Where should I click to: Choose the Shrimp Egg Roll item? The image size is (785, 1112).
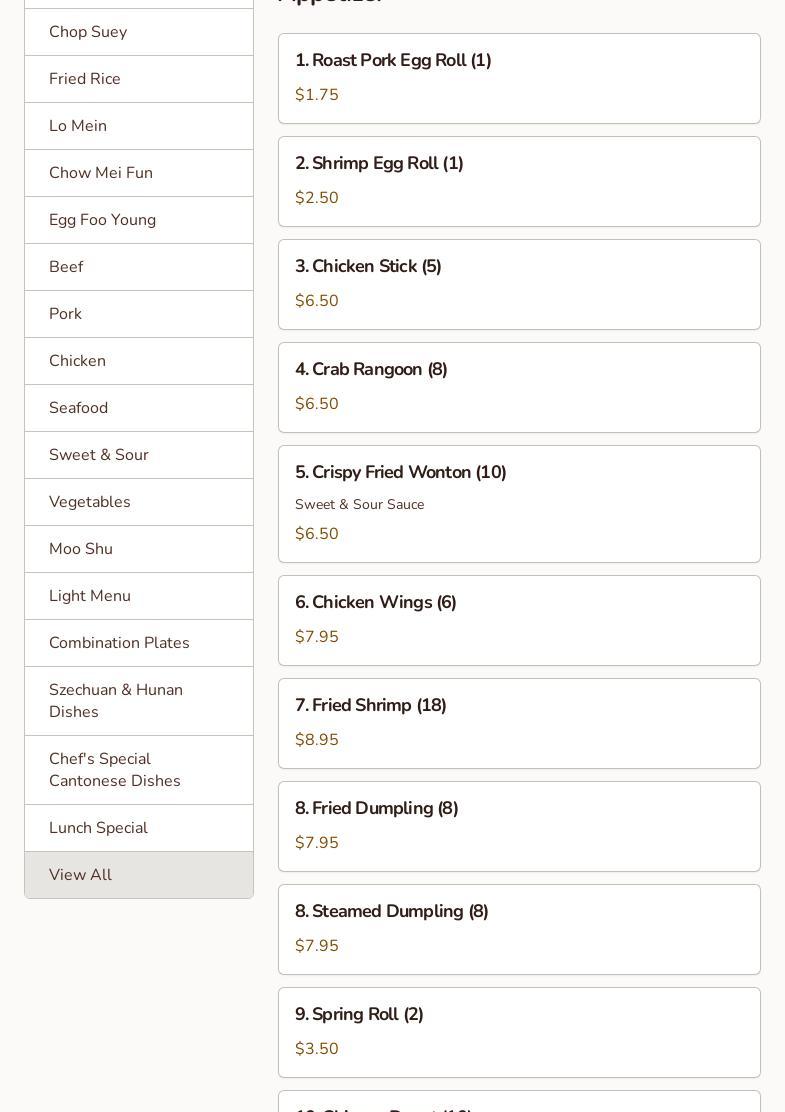(x=519, y=181)
